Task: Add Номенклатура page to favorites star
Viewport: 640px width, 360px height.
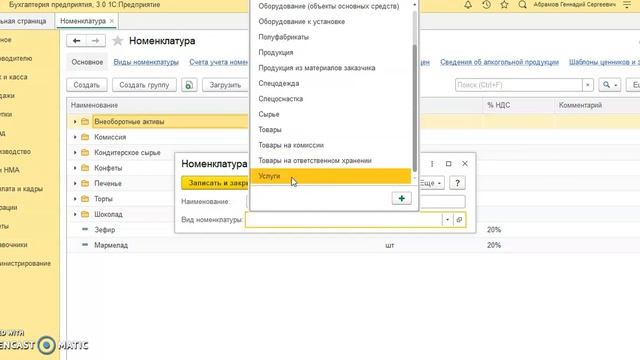Action: tap(118, 41)
